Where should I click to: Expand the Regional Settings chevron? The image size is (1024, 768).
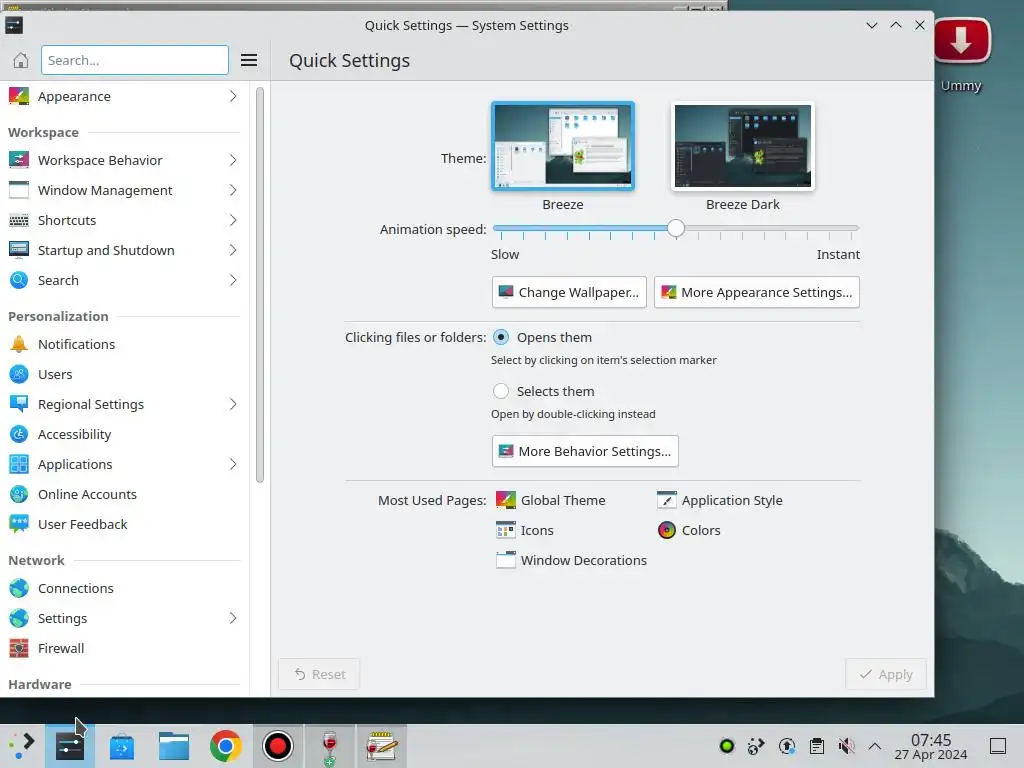233,404
